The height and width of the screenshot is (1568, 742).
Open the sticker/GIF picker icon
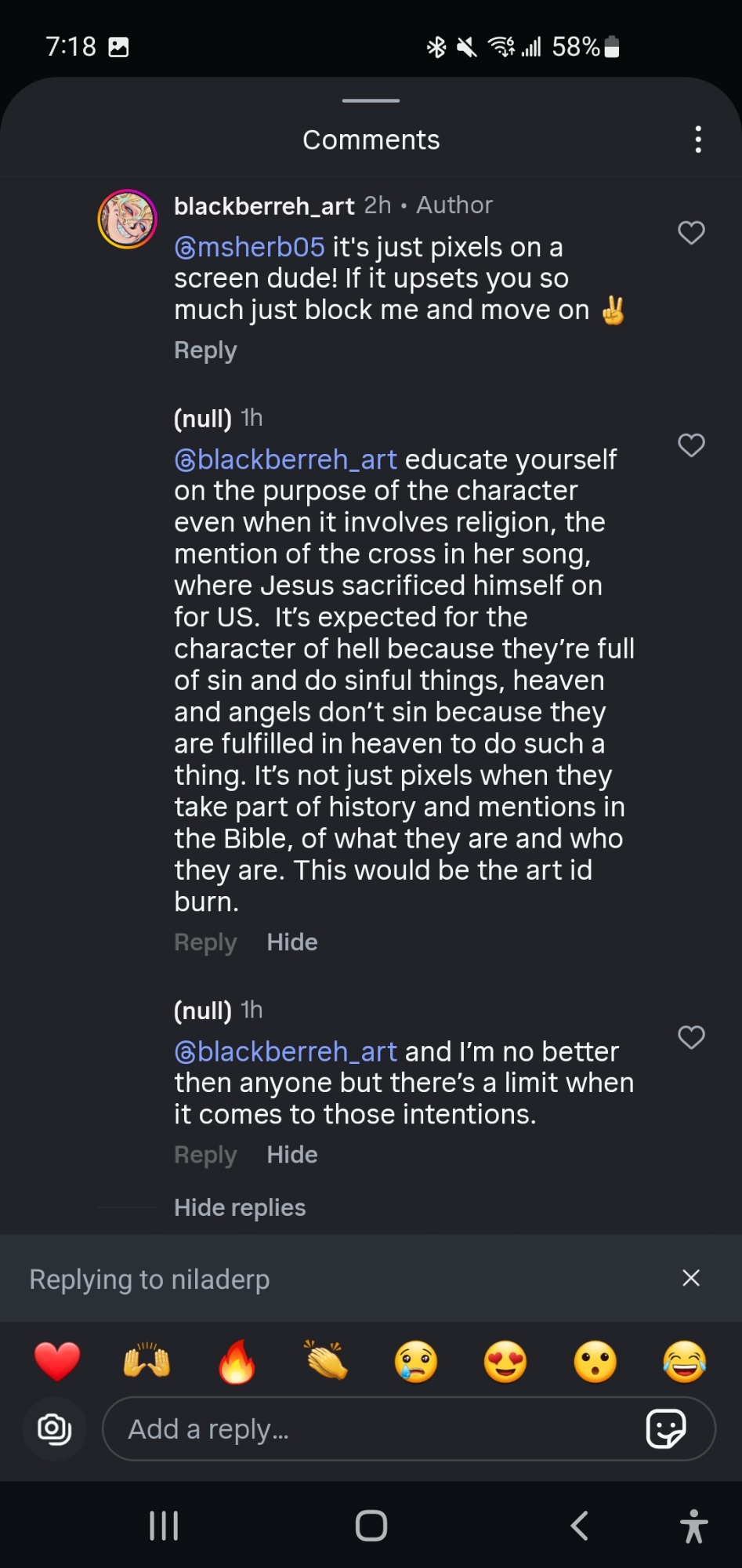point(666,1428)
